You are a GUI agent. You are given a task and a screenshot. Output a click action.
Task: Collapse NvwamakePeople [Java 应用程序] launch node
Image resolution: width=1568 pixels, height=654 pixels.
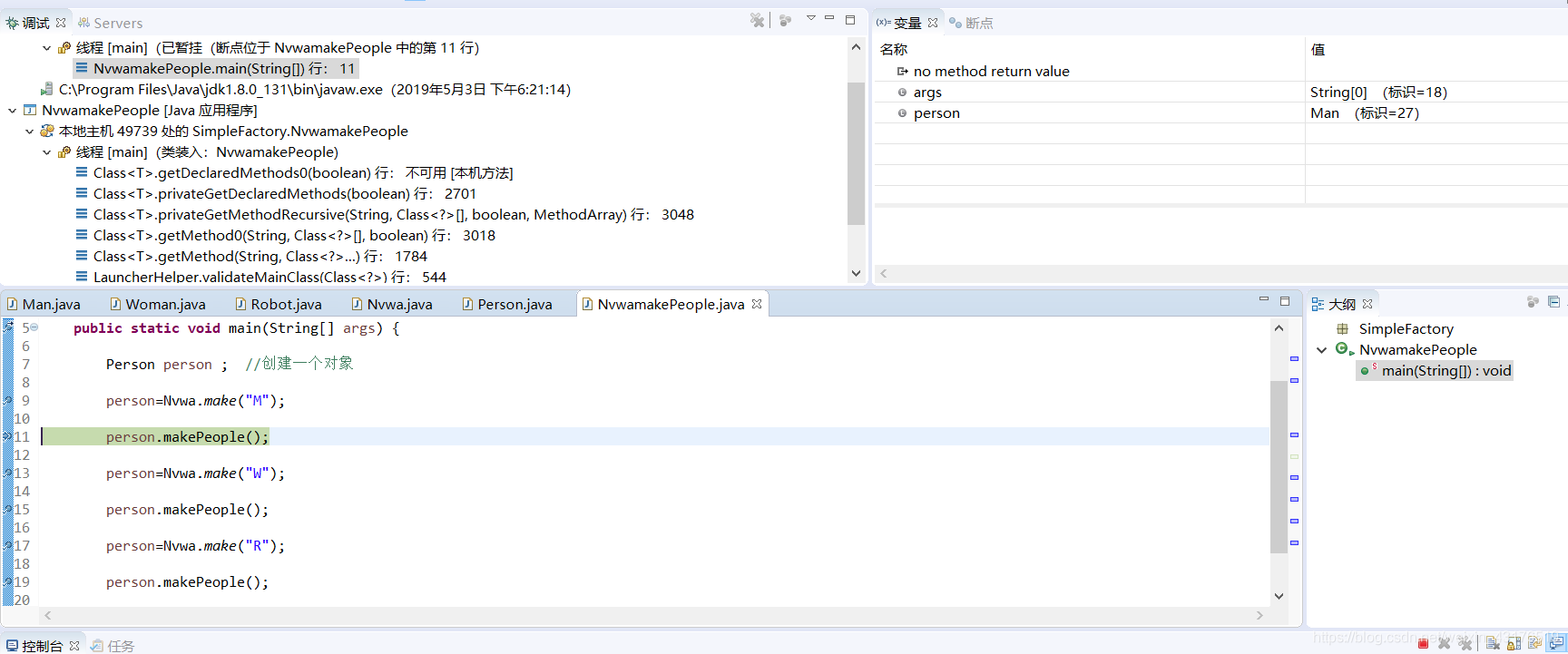[x=12, y=111]
